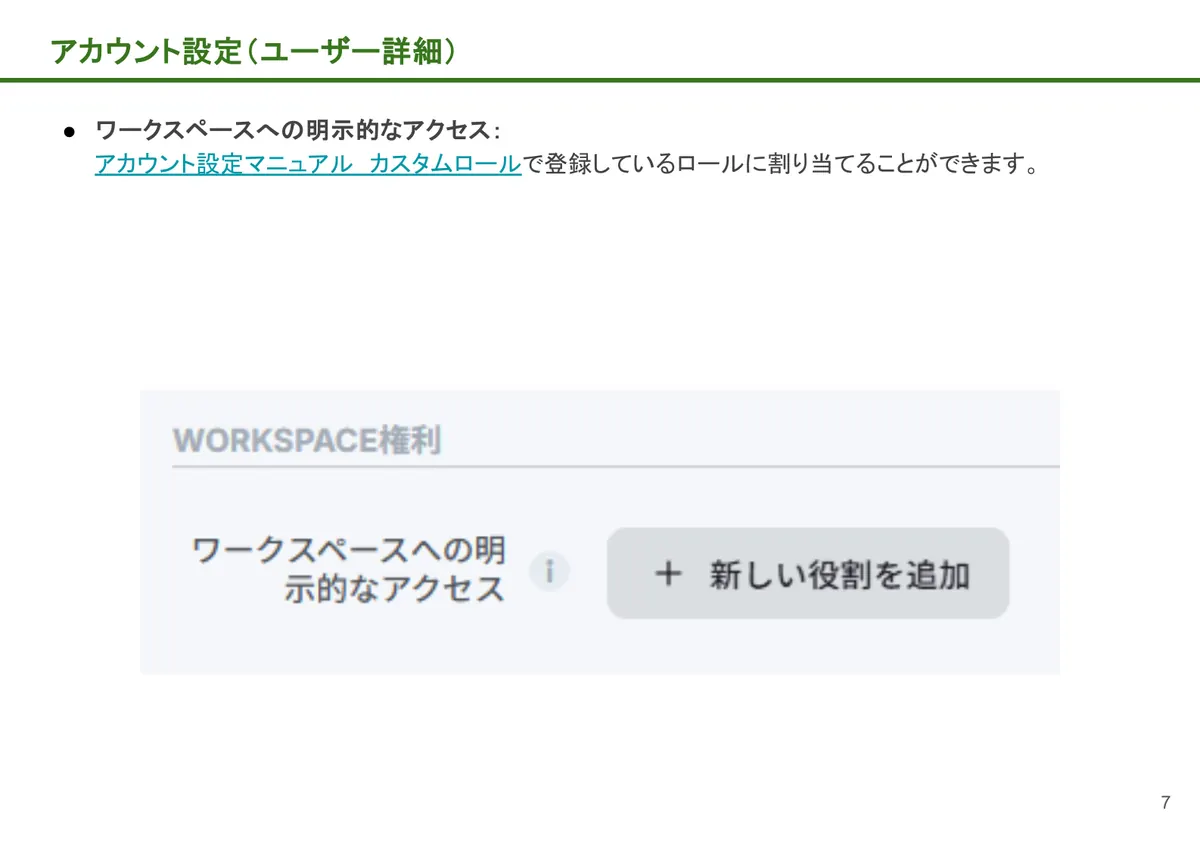1200x849 pixels.
Task: Click the bold bullet text ワークスペースへの明示的なアクセス:
Action: 297,131
